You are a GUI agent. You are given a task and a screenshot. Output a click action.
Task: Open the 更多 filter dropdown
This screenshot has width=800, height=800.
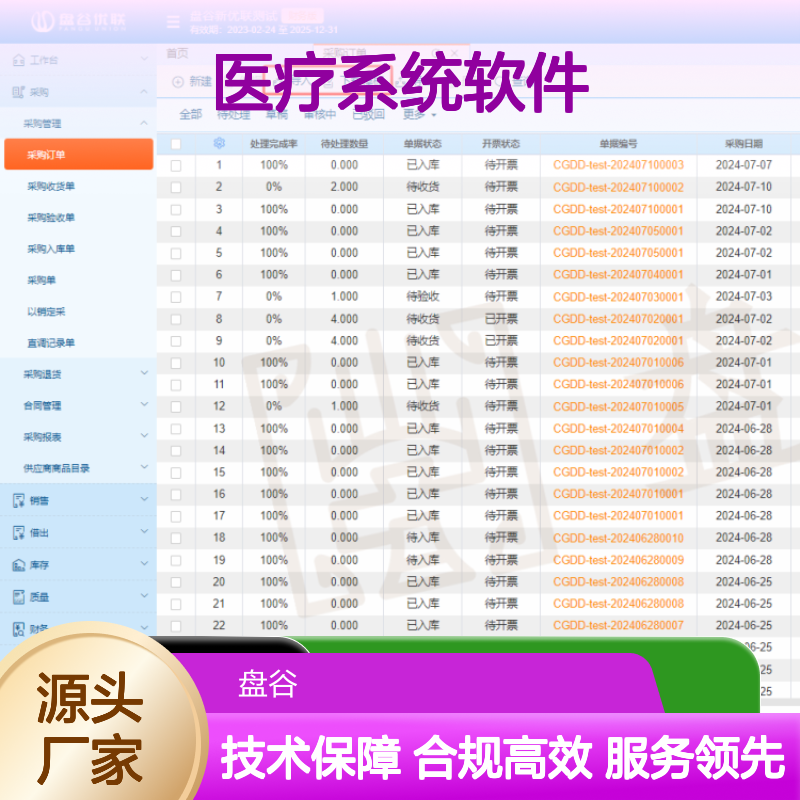pos(419,115)
